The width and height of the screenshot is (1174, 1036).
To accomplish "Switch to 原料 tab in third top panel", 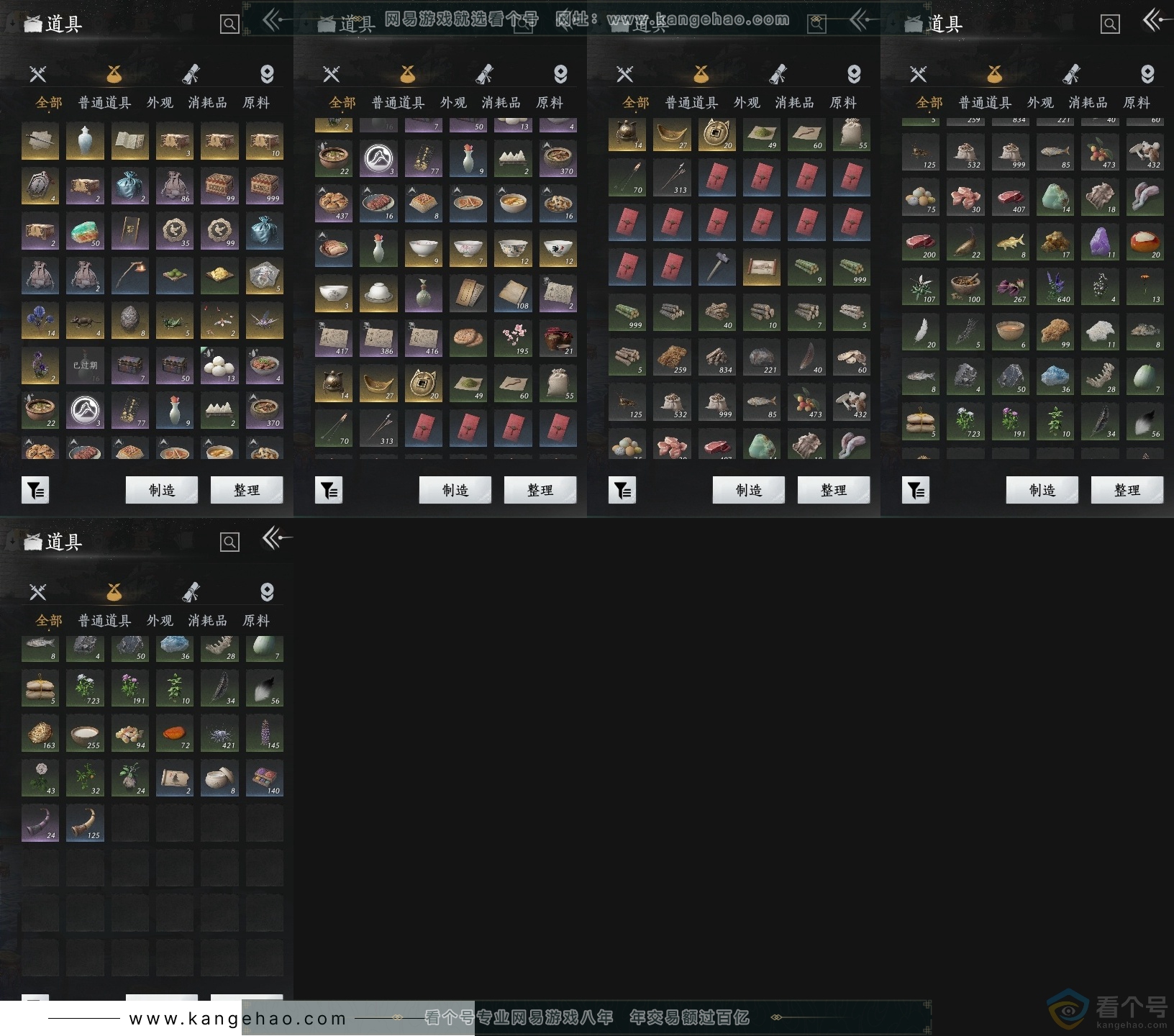I will click(x=843, y=103).
